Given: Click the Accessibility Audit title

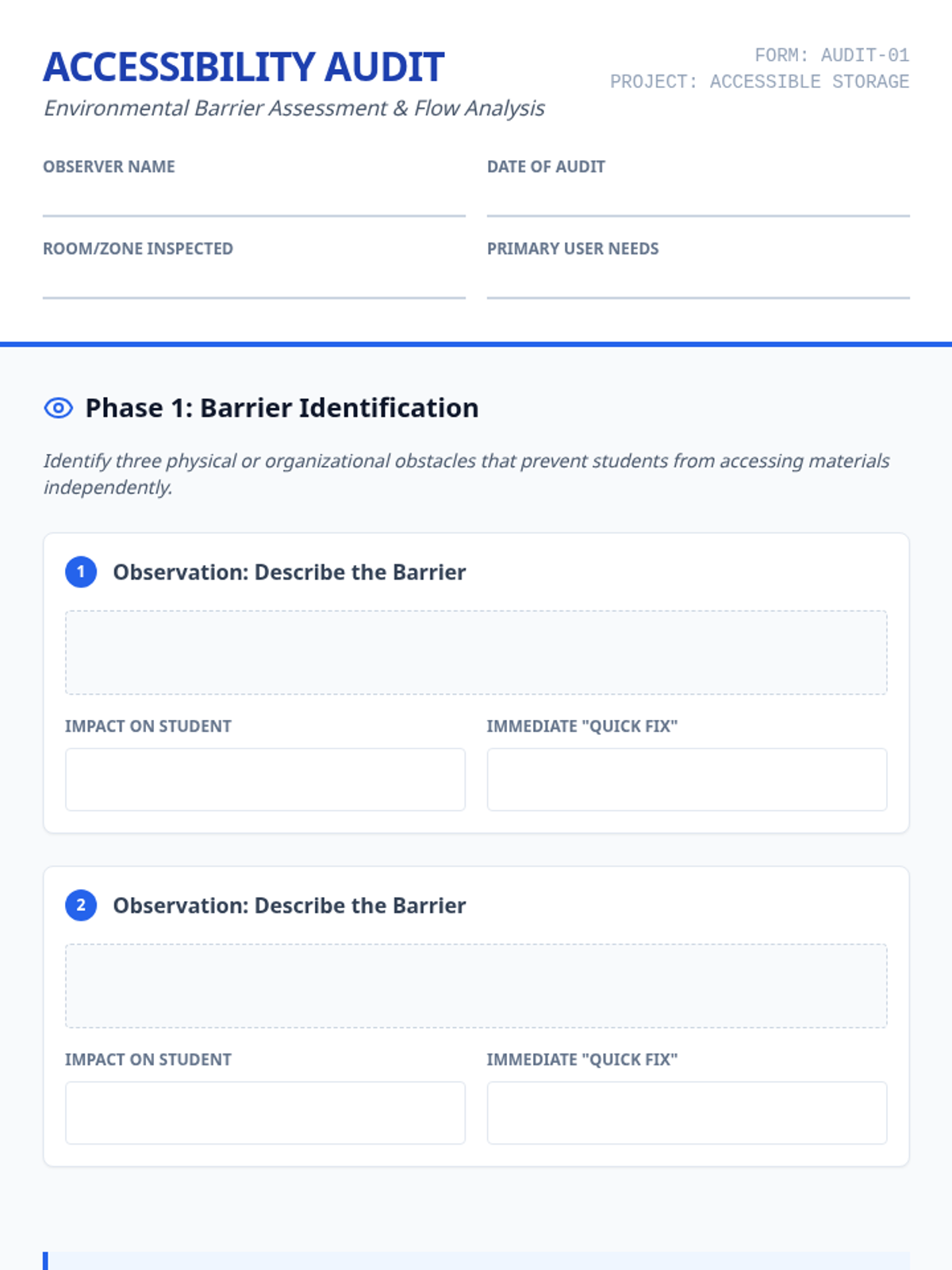Looking at the screenshot, I should tap(244, 67).
